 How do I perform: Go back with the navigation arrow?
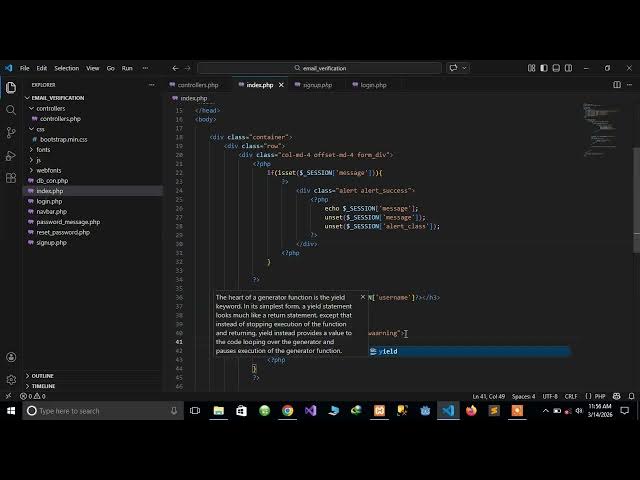[x=175, y=68]
